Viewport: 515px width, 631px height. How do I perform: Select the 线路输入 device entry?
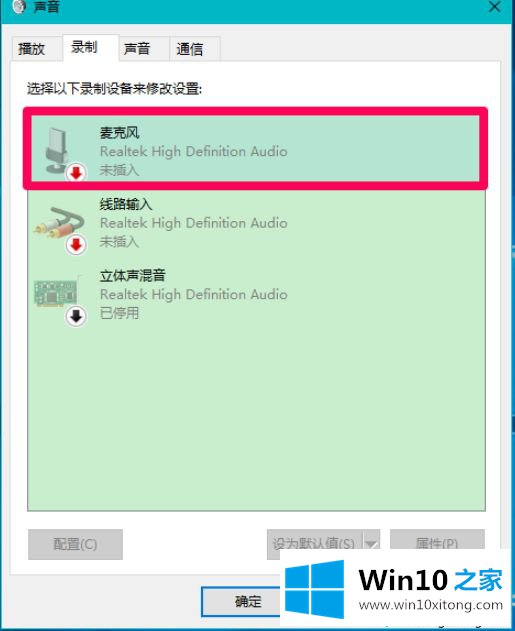click(x=256, y=223)
